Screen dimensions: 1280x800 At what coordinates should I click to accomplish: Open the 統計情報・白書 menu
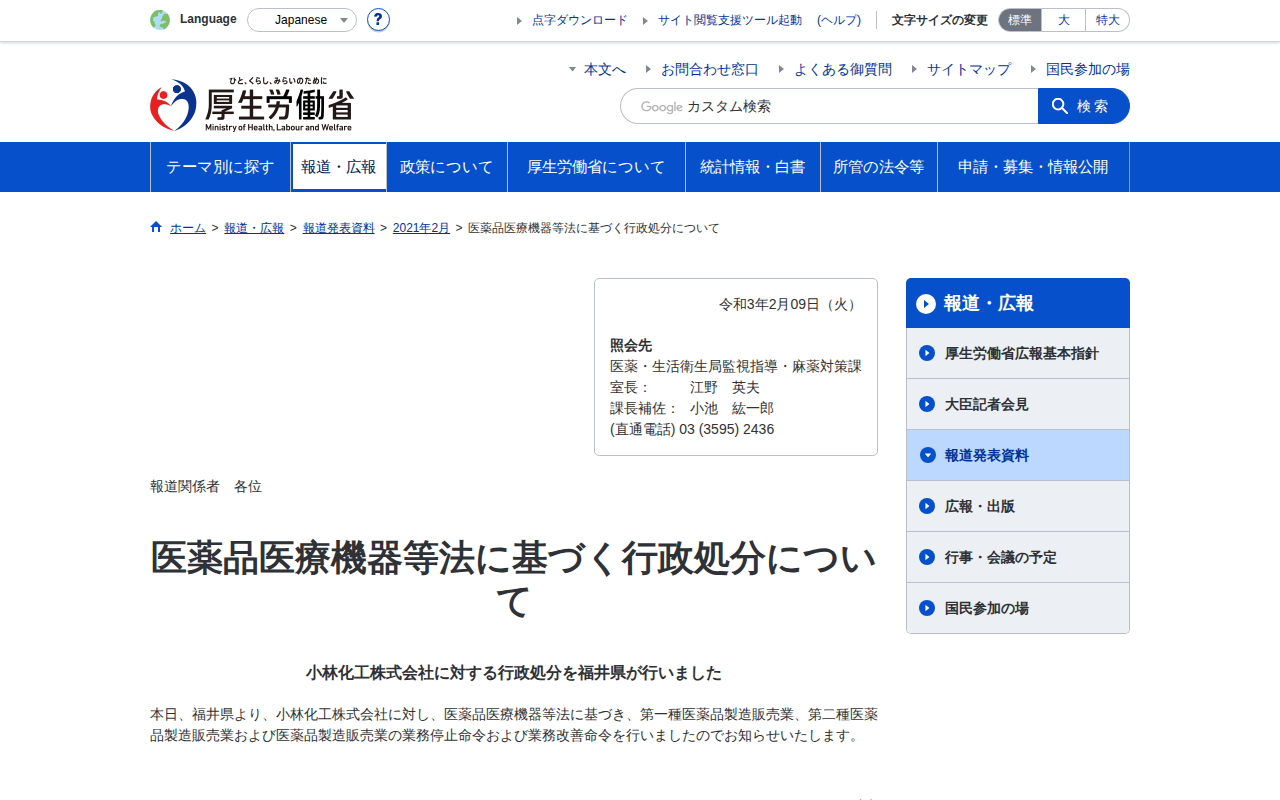[753, 167]
